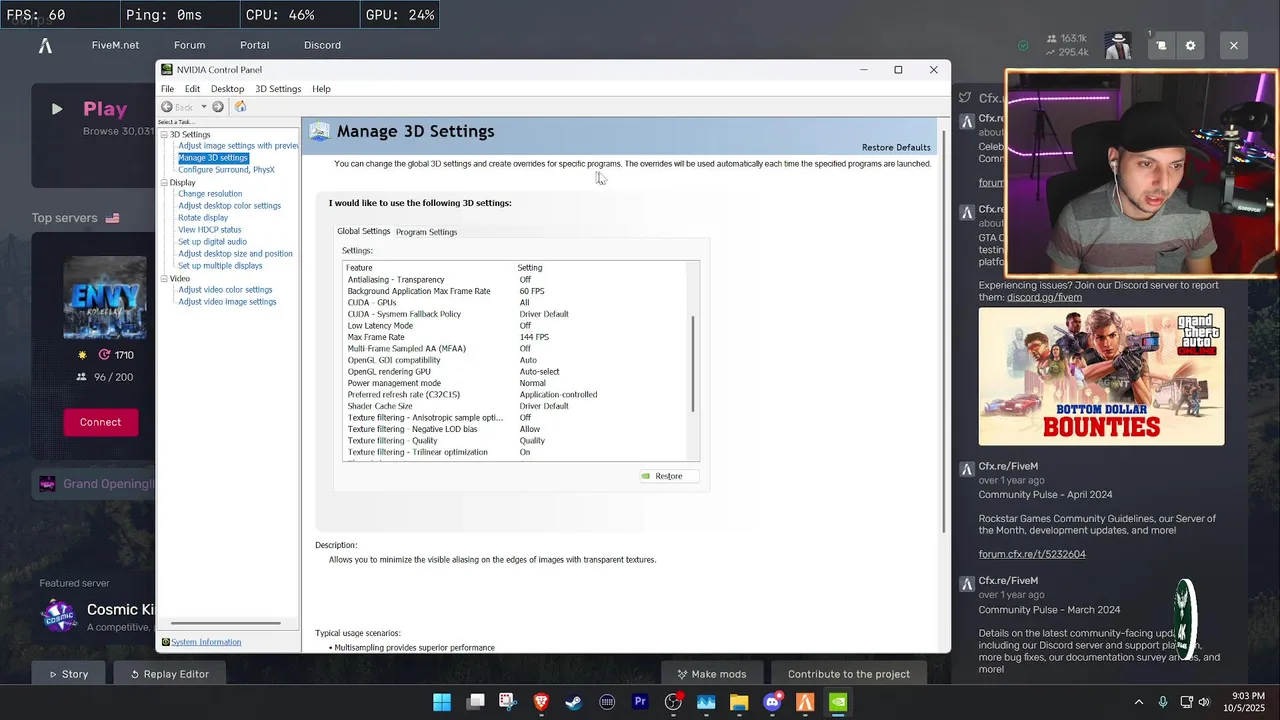Click the Home icon in NVIDIA toolbar

pyautogui.click(x=240, y=107)
